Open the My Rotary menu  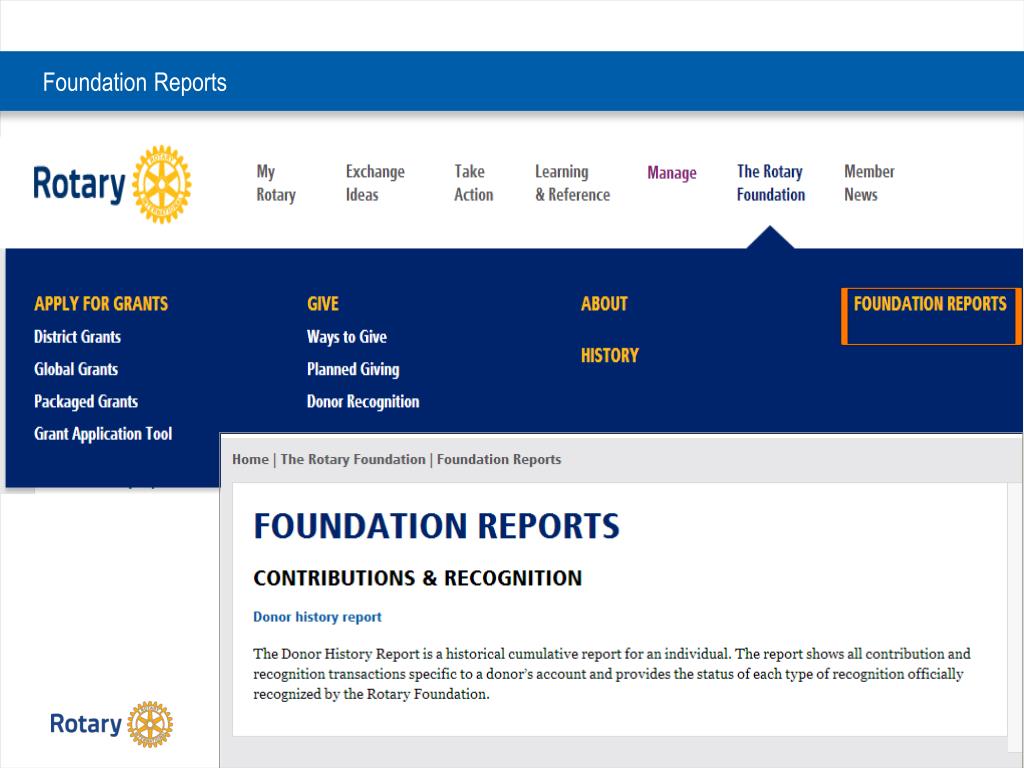[x=276, y=184]
